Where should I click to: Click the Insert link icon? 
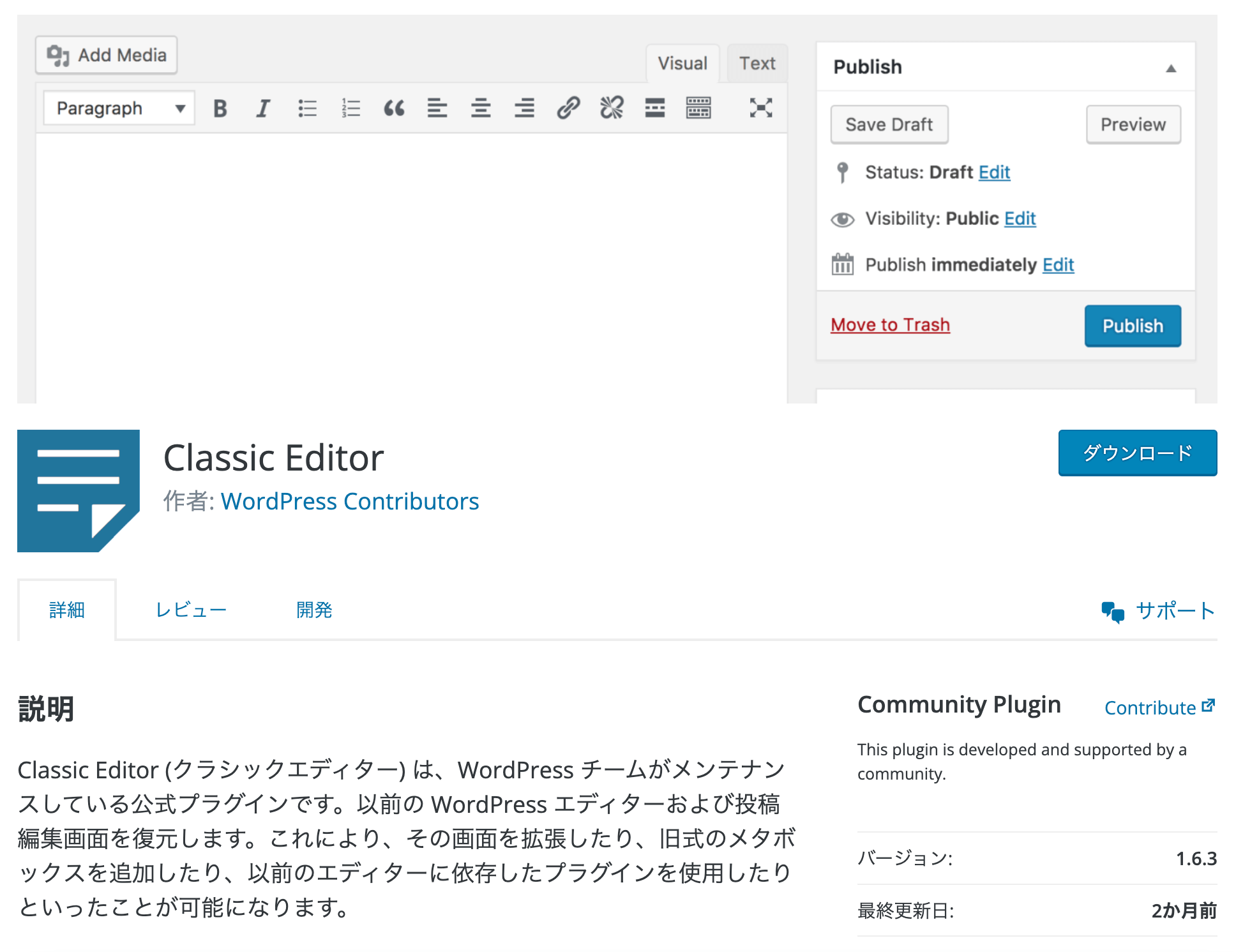[x=566, y=107]
